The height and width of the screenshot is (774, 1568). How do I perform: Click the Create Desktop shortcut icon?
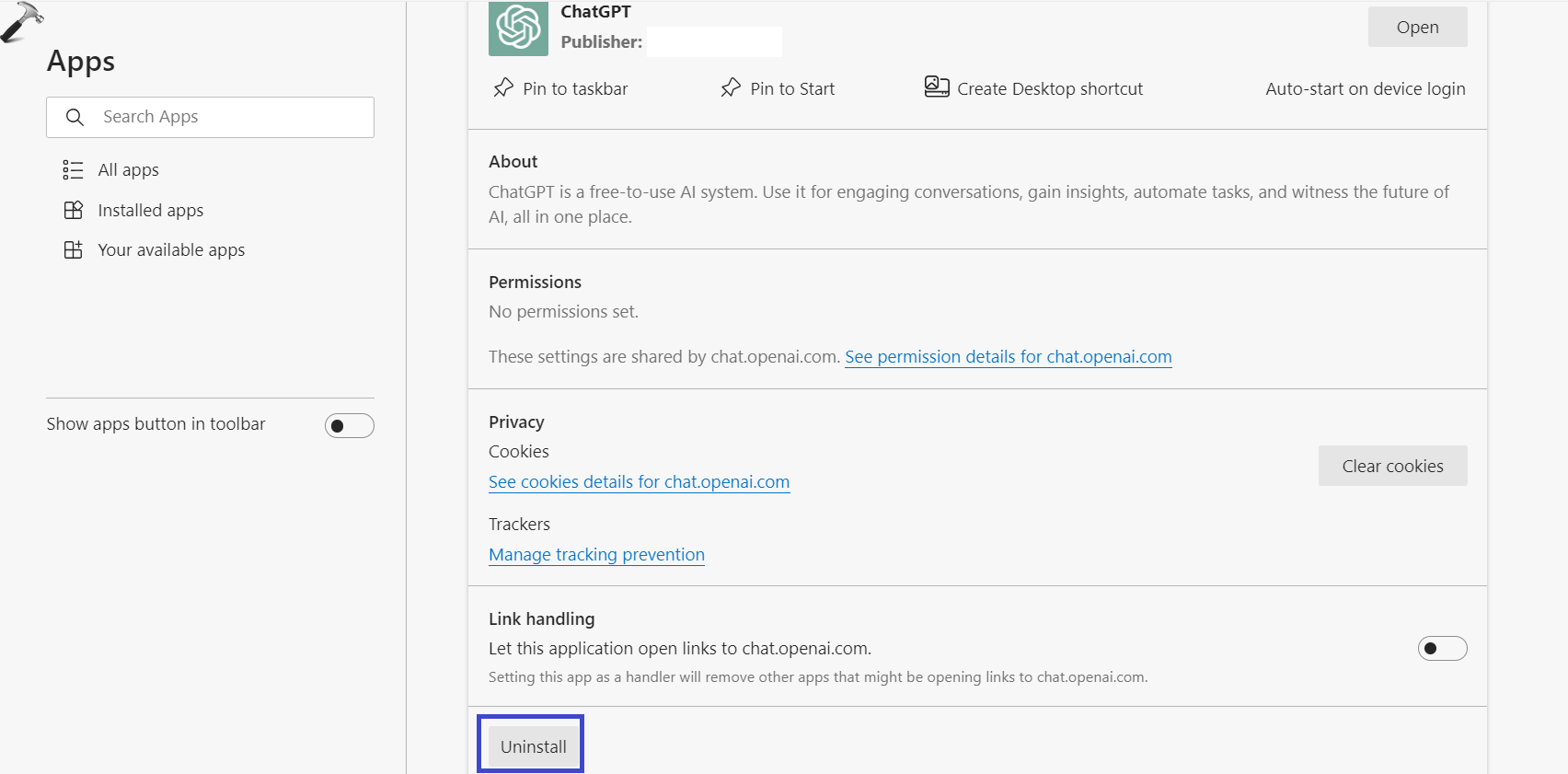[937, 87]
